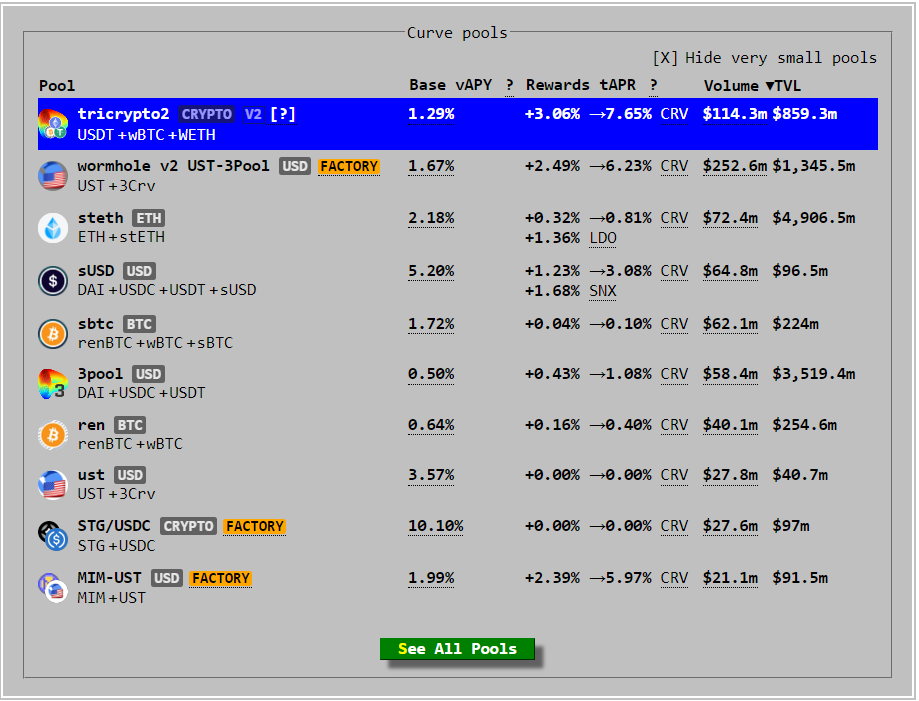Click the 0.50% vAPY for 3pool
This screenshot has height=701, width=919.
point(431,374)
